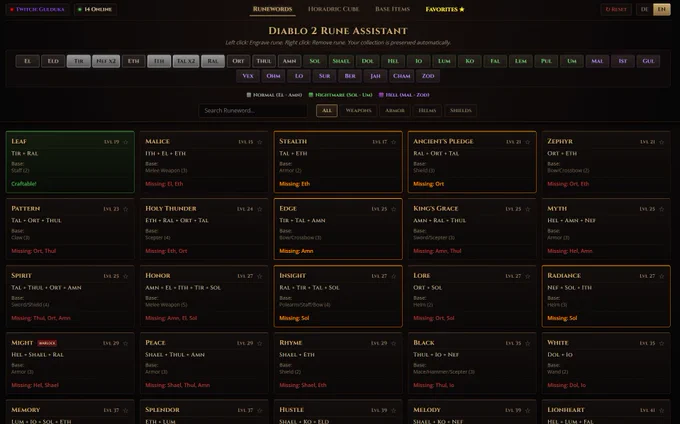Engrave the Eld rune
The height and width of the screenshot is (424, 680).
click(53, 61)
